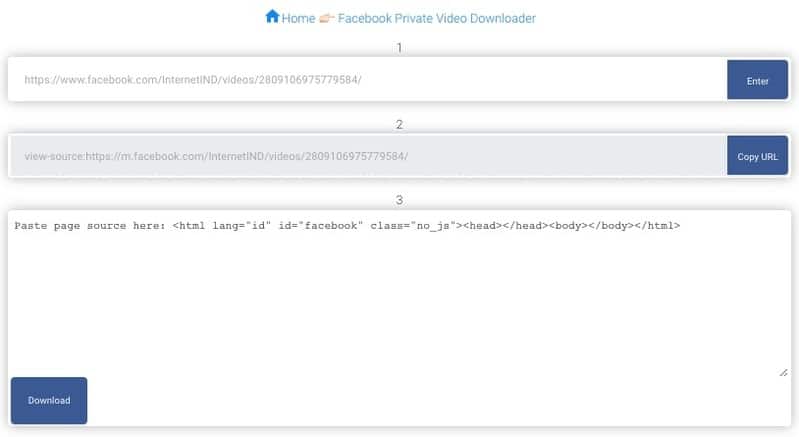
Task: Click the Enter button
Action: (757, 80)
